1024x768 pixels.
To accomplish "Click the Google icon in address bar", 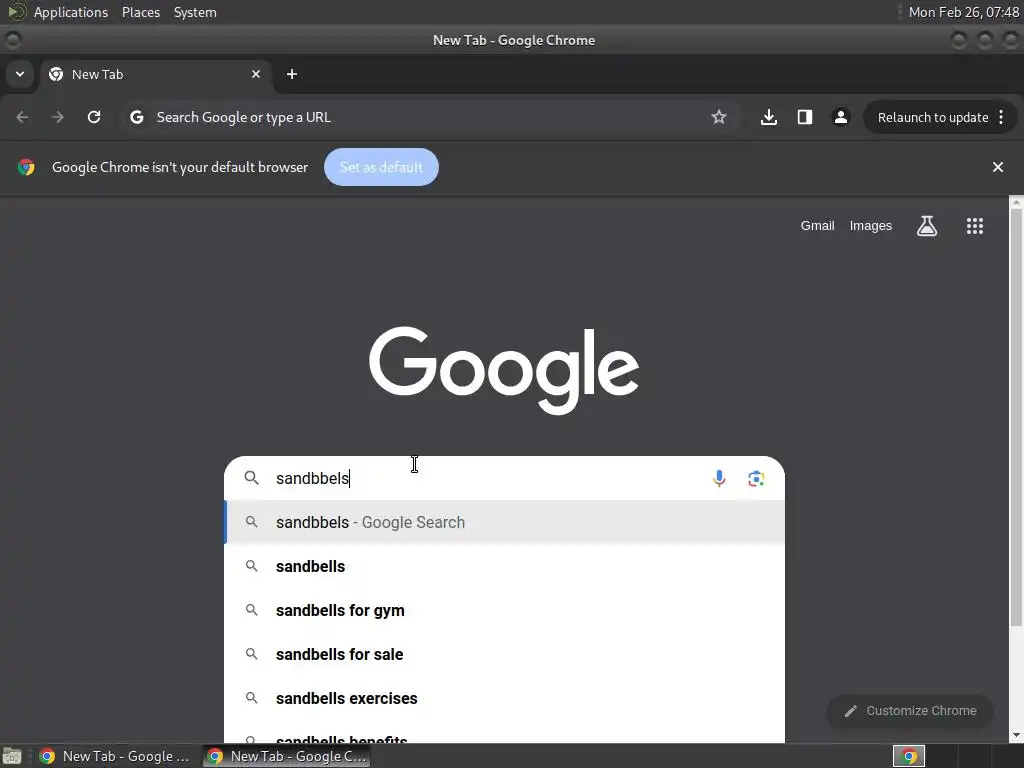I will point(136,118).
